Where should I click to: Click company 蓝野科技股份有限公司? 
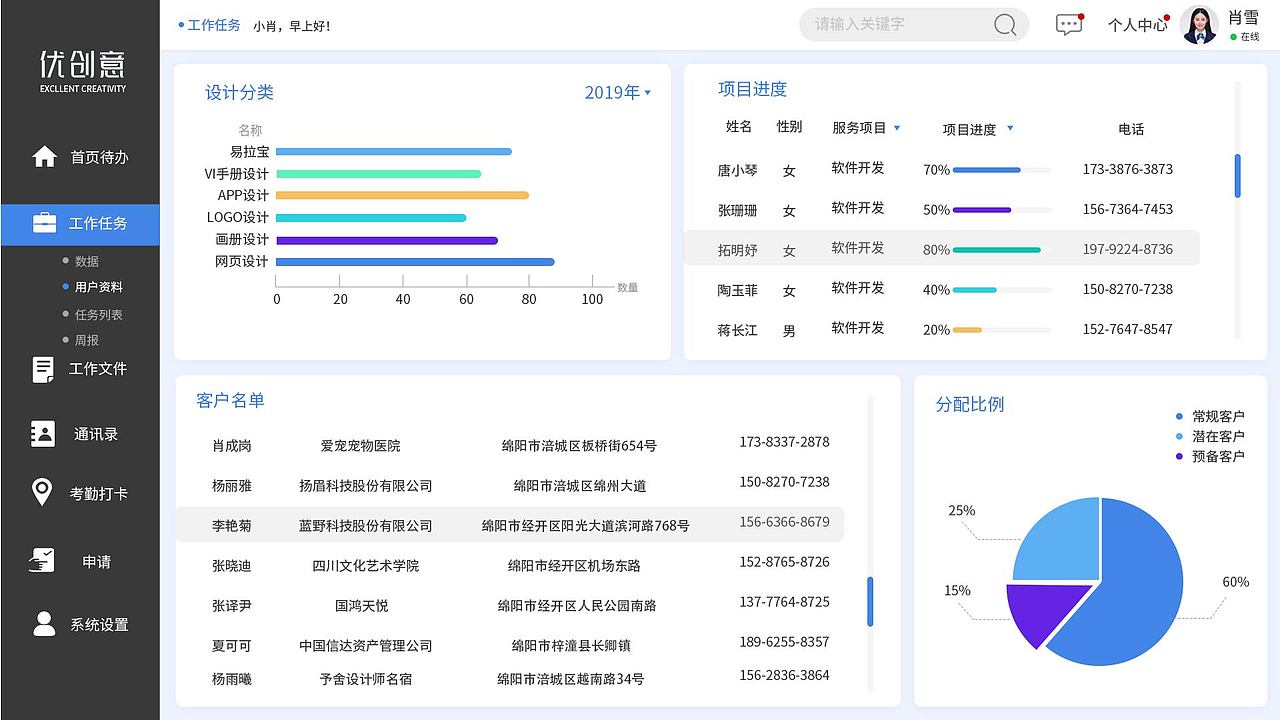(366, 525)
